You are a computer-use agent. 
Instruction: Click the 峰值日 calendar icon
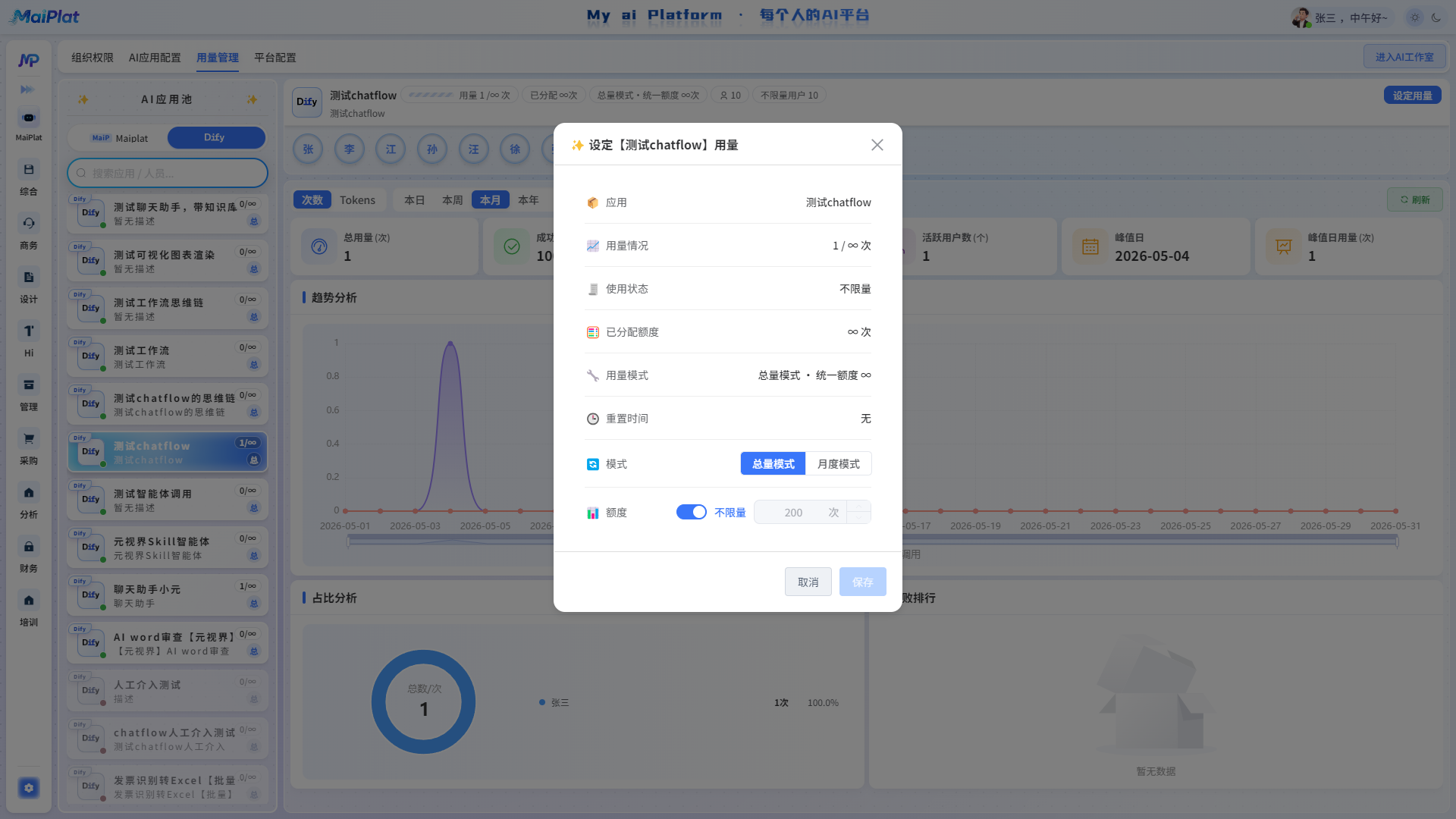1090,247
